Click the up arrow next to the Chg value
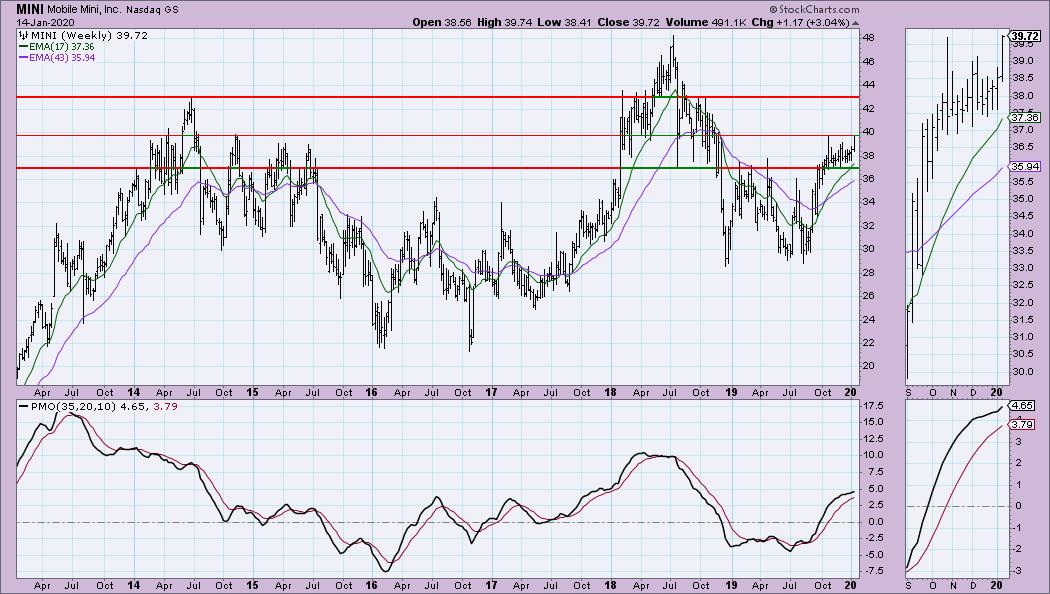The width and height of the screenshot is (1050, 594). point(854,22)
